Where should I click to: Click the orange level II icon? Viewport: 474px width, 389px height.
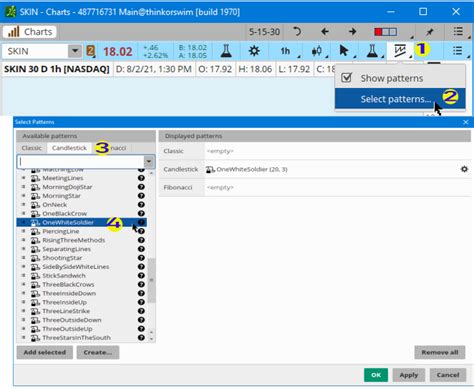coord(91,51)
